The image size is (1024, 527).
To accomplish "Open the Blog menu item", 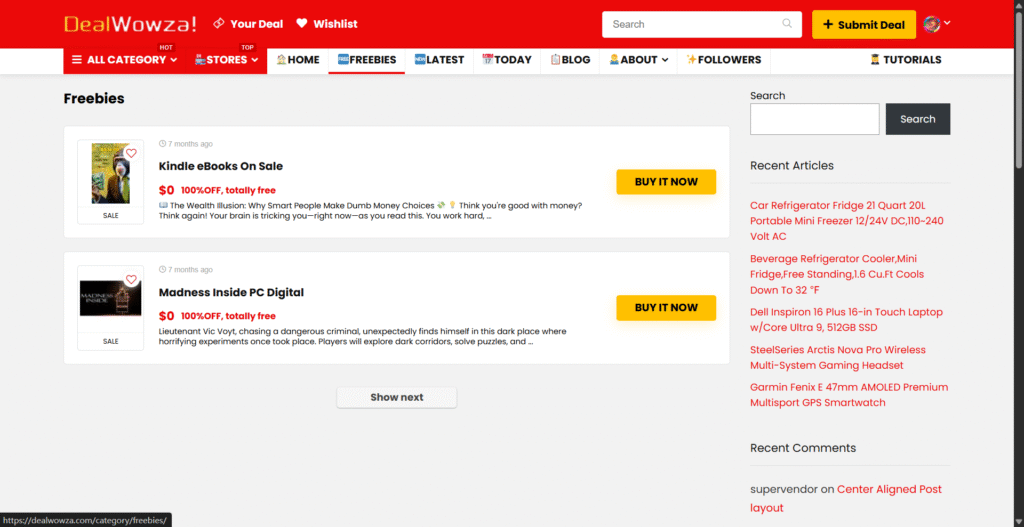I will [570, 60].
